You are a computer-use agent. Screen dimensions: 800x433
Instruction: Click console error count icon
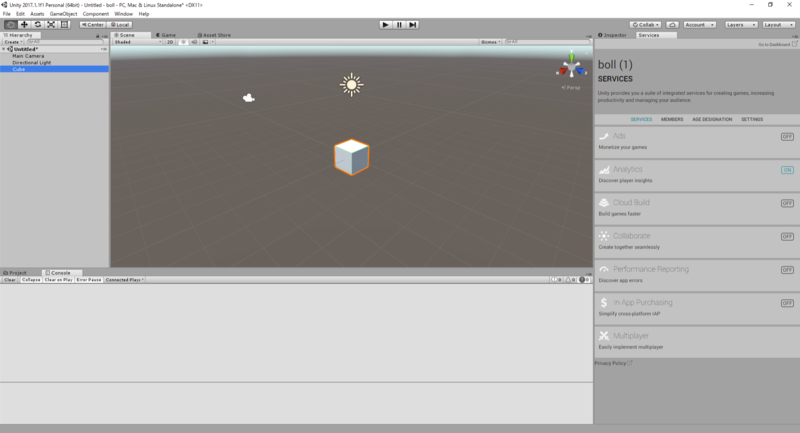pyautogui.click(x=584, y=279)
